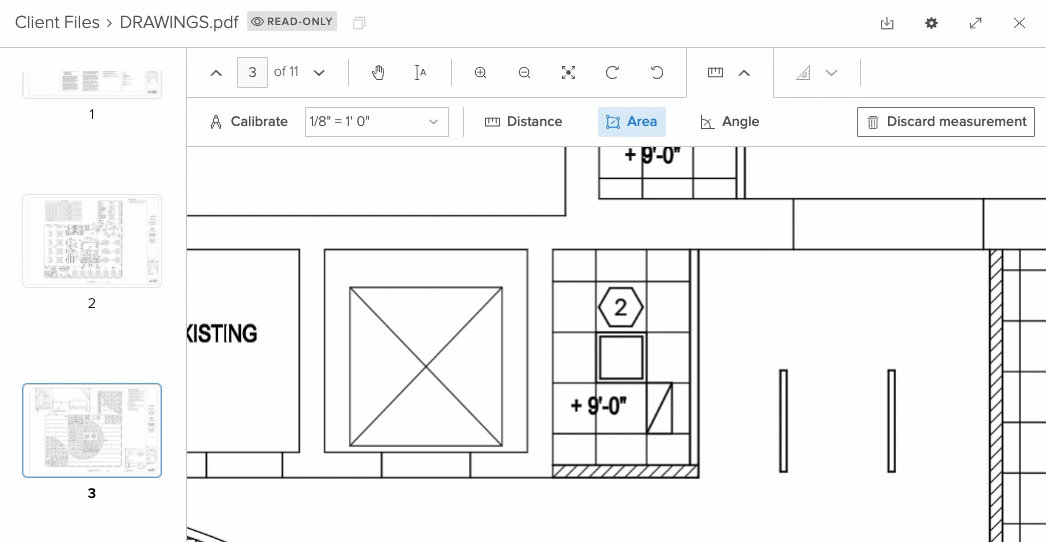The width and height of the screenshot is (1046, 542).
Task: Open the page 2 thumbnail
Action: [x=92, y=241]
